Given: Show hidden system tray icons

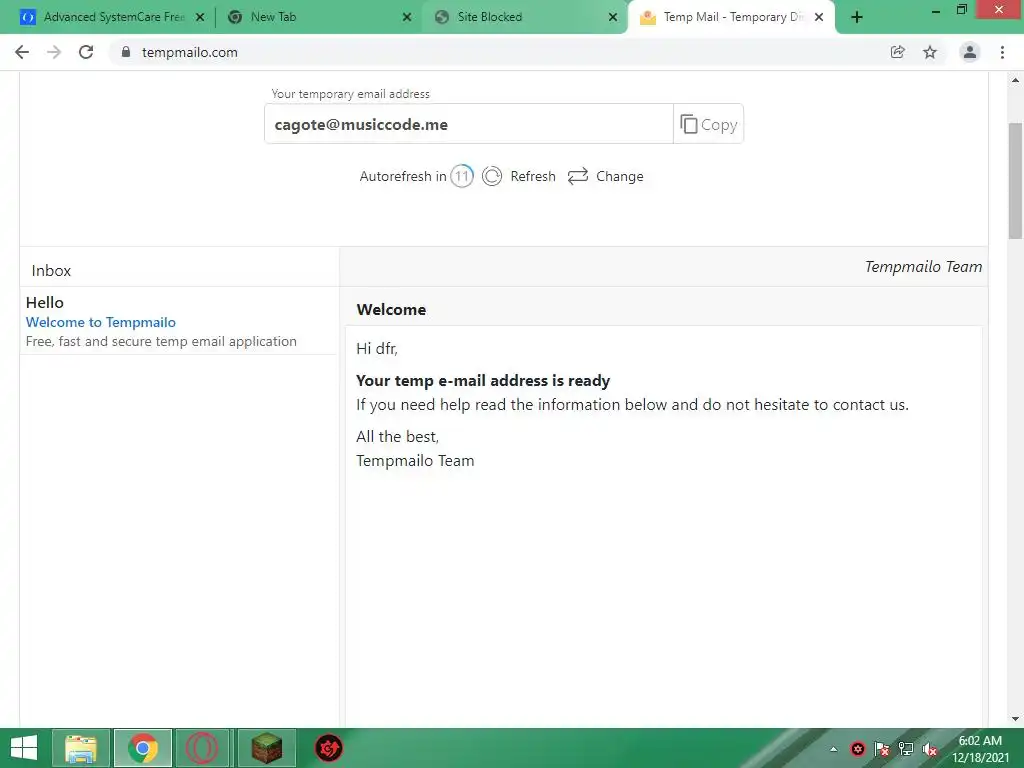Looking at the screenshot, I should [833, 749].
